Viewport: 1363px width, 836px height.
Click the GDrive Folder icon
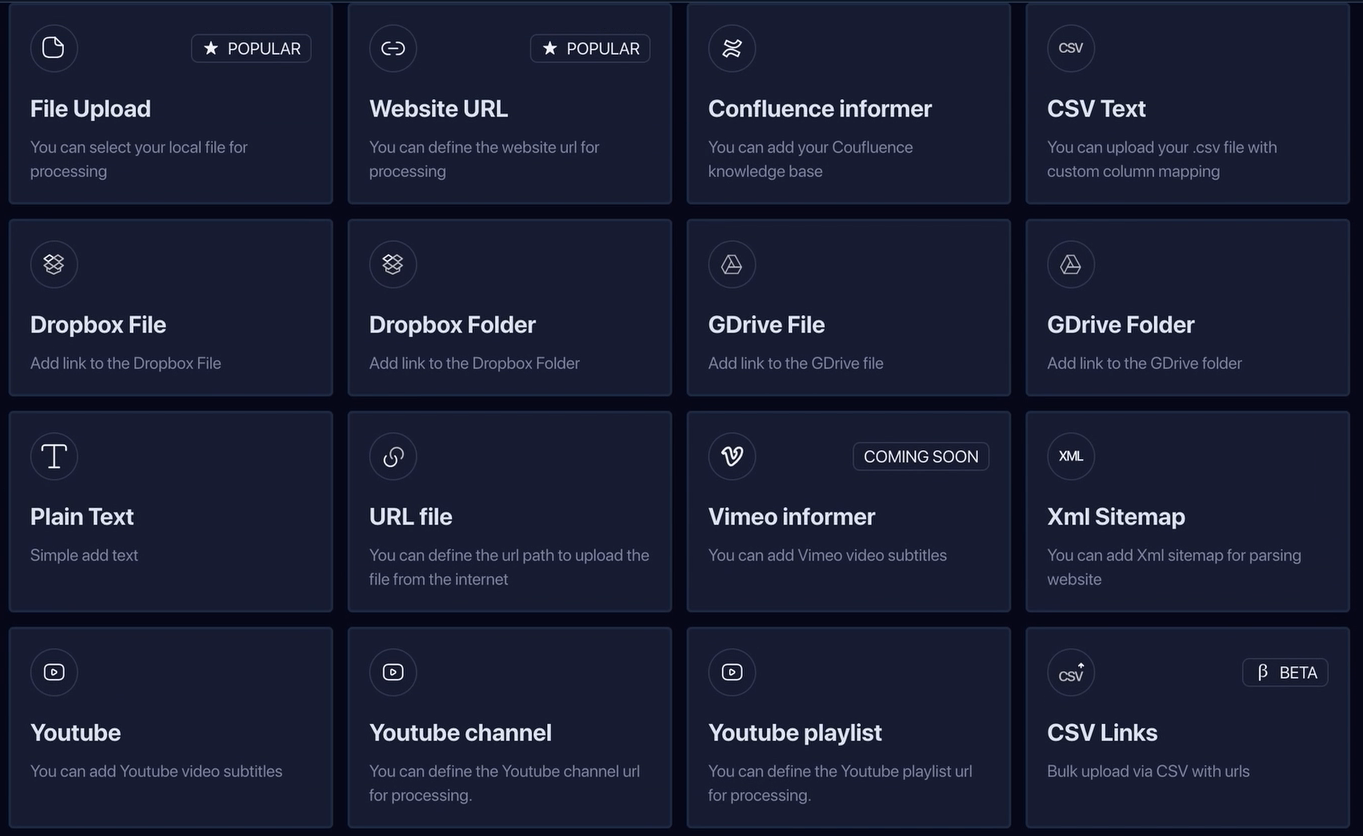1071,264
